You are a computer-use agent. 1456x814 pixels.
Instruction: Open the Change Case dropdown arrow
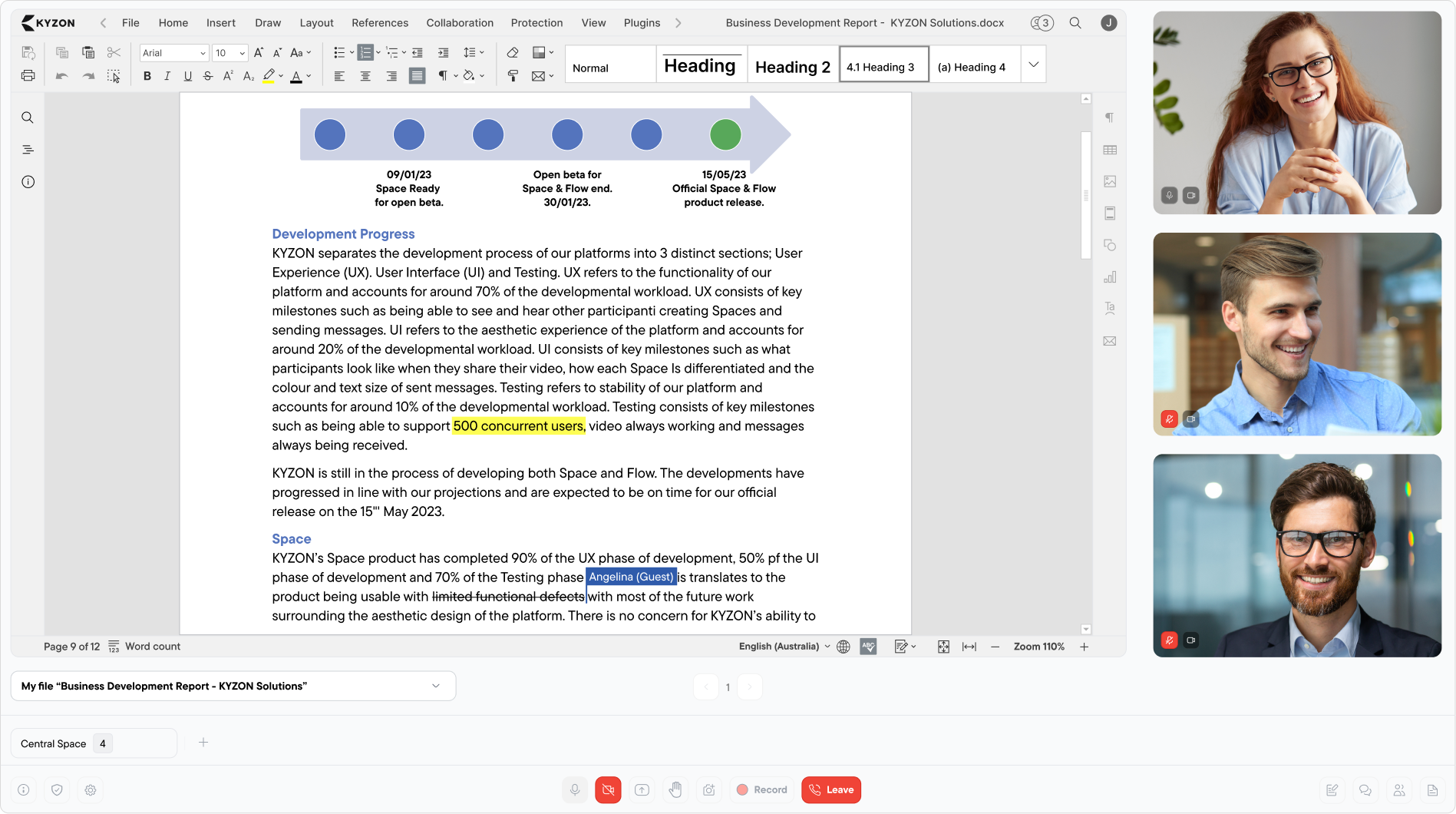pos(309,53)
